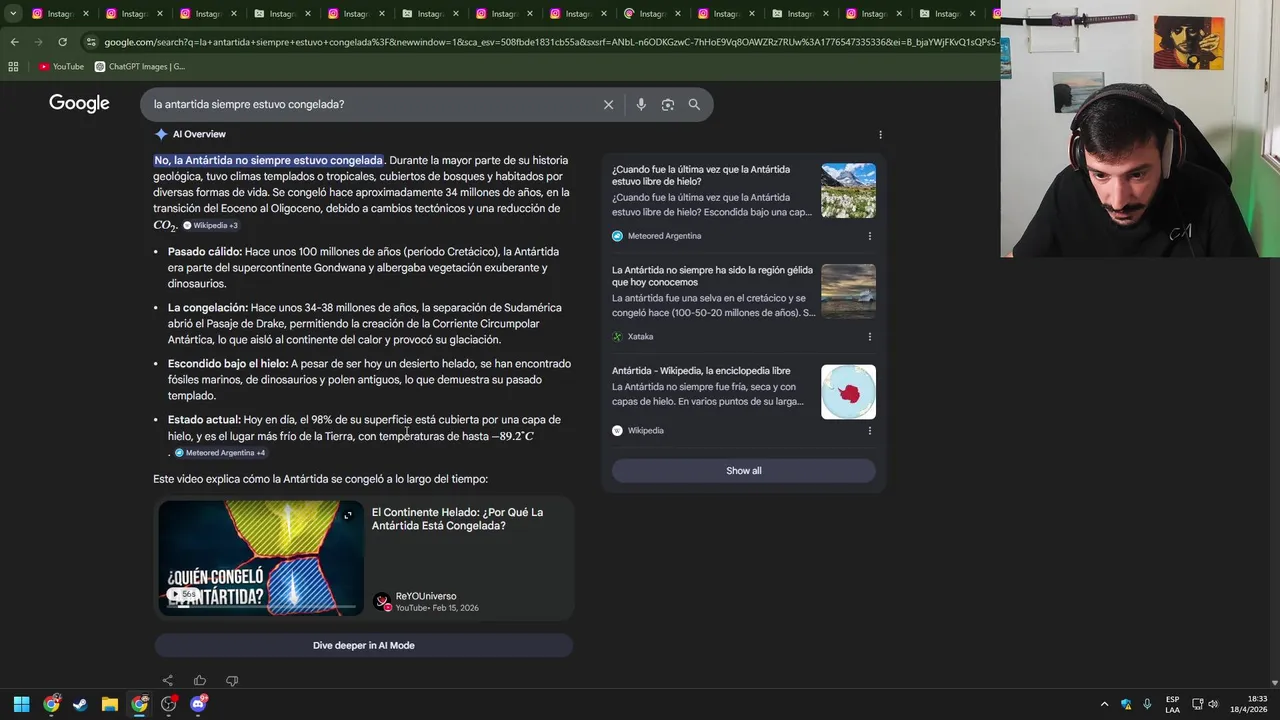
Task: Open options for Xataka result
Action: [x=869, y=337]
